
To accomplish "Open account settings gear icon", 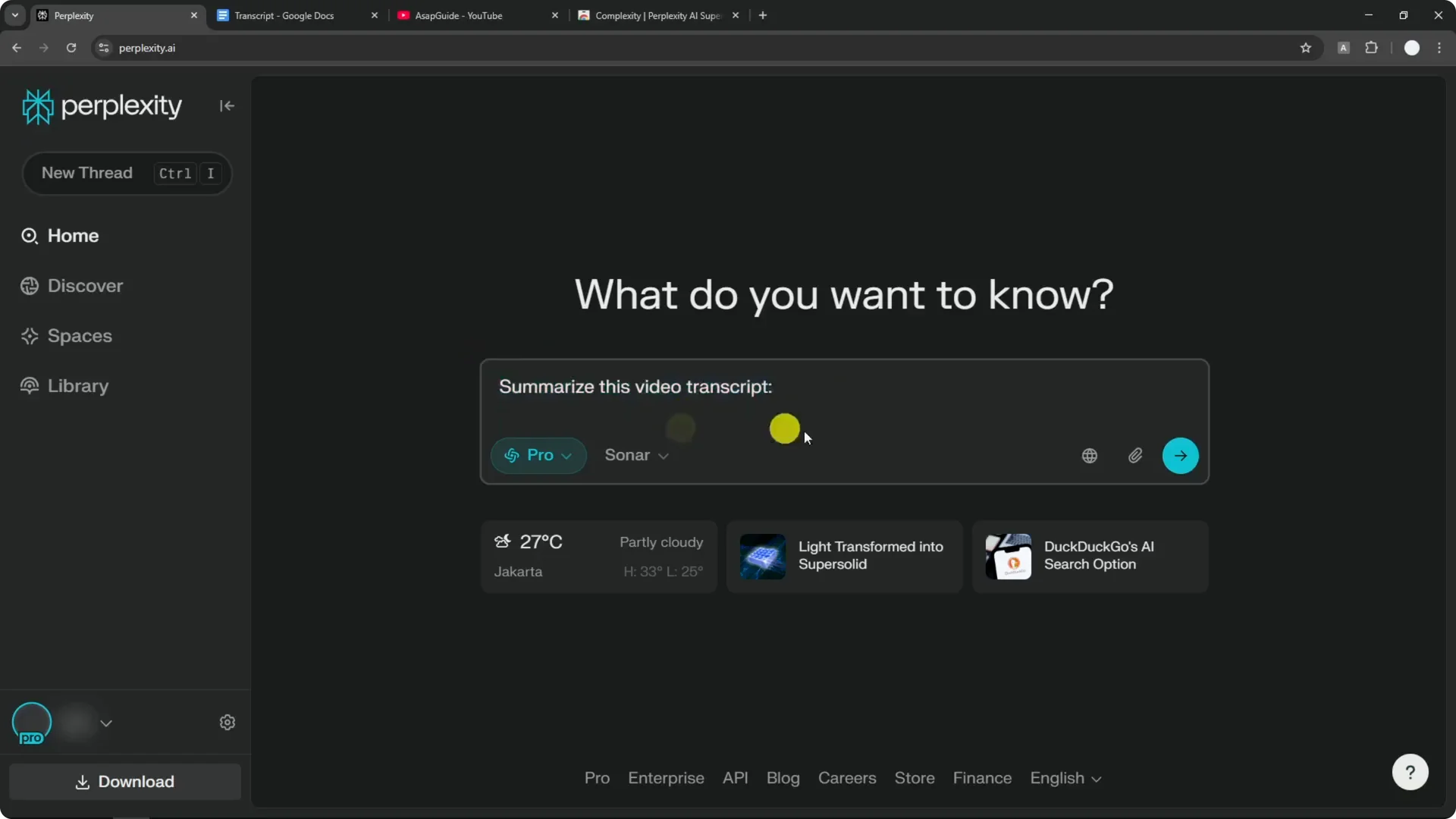I will tap(227, 723).
